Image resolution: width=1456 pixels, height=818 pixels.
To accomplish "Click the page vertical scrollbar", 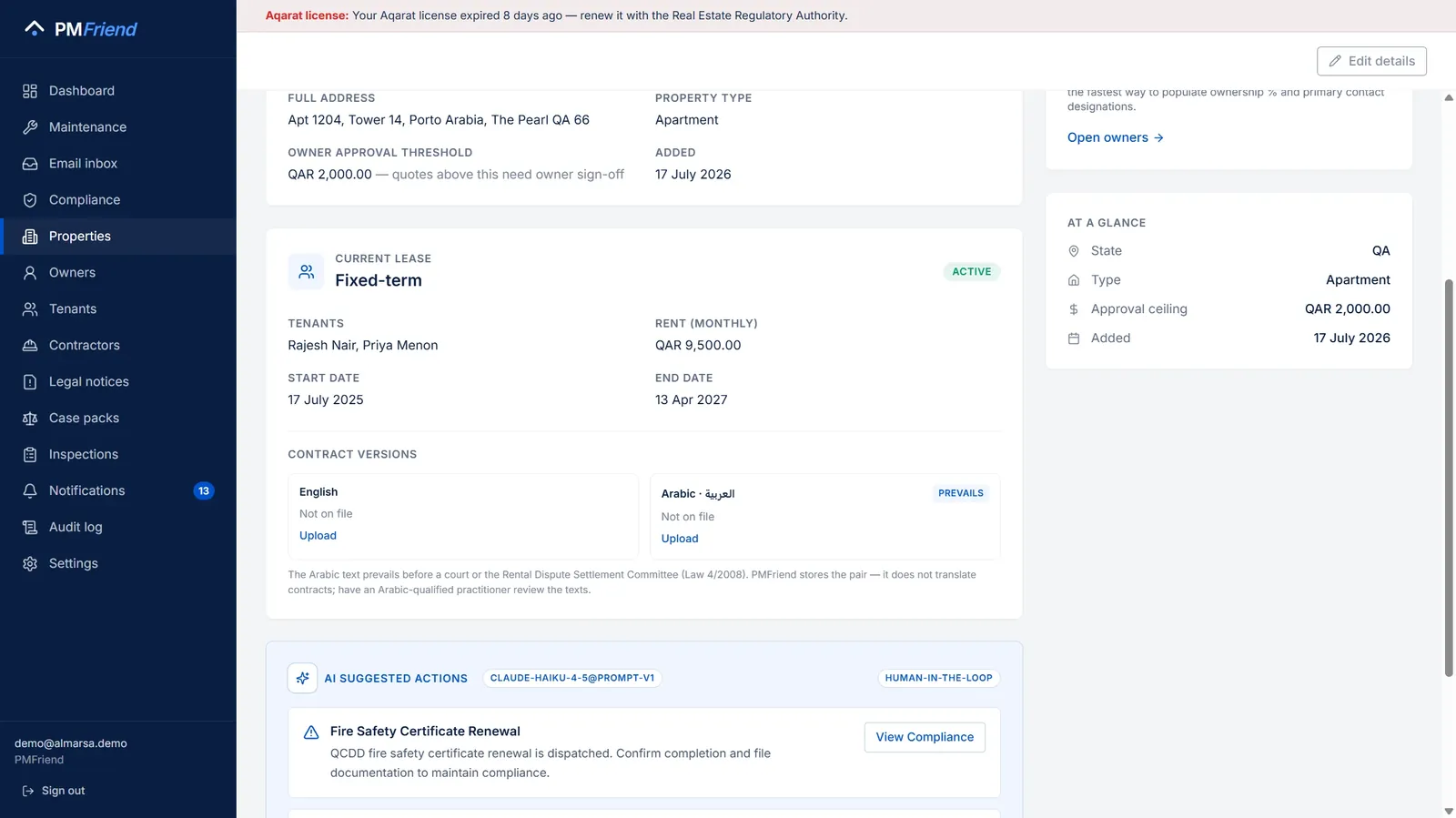I will click(1449, 478).
